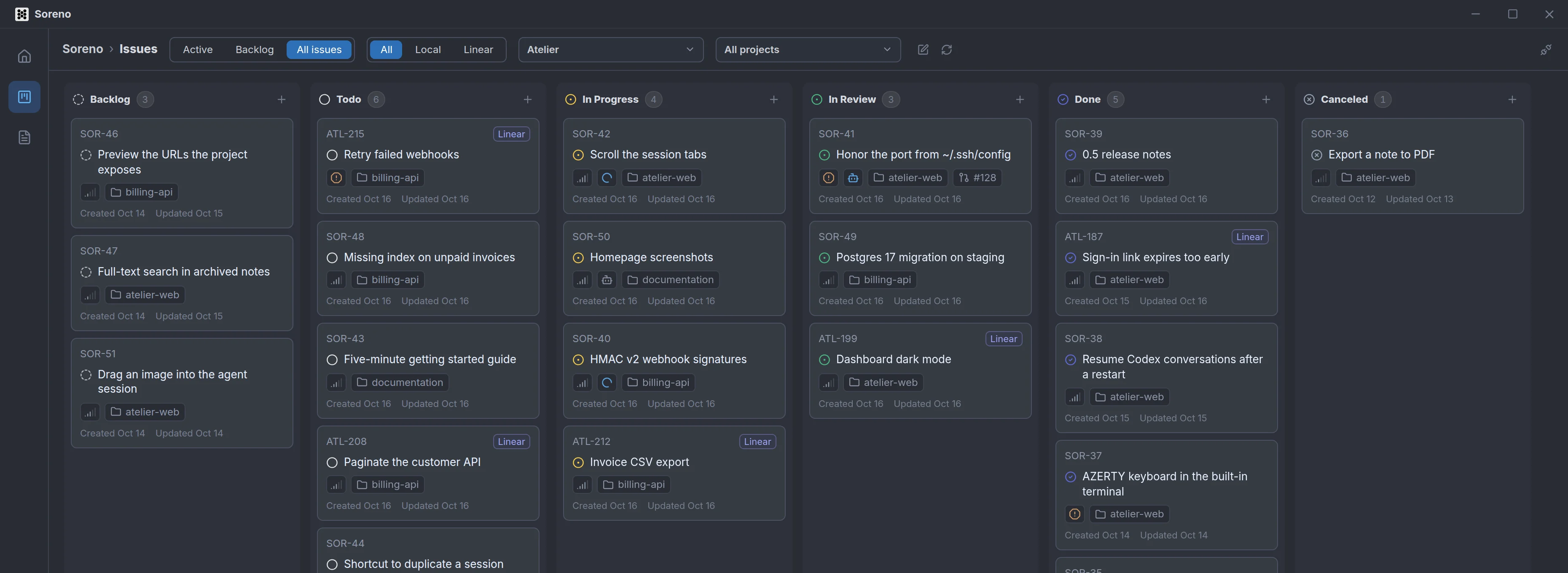Open the Sign-in link expires too early card

coord(1166,268)
